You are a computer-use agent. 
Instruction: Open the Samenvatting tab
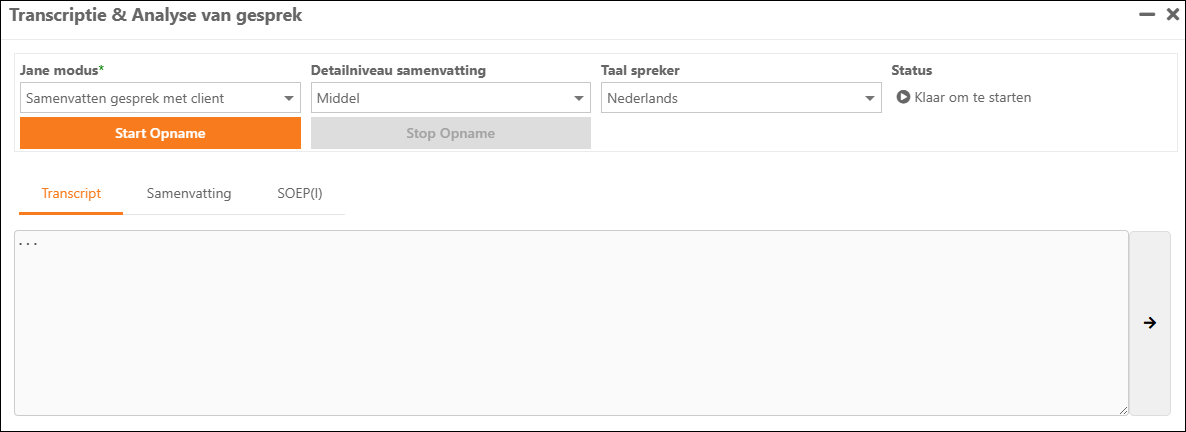coord(189,194)
